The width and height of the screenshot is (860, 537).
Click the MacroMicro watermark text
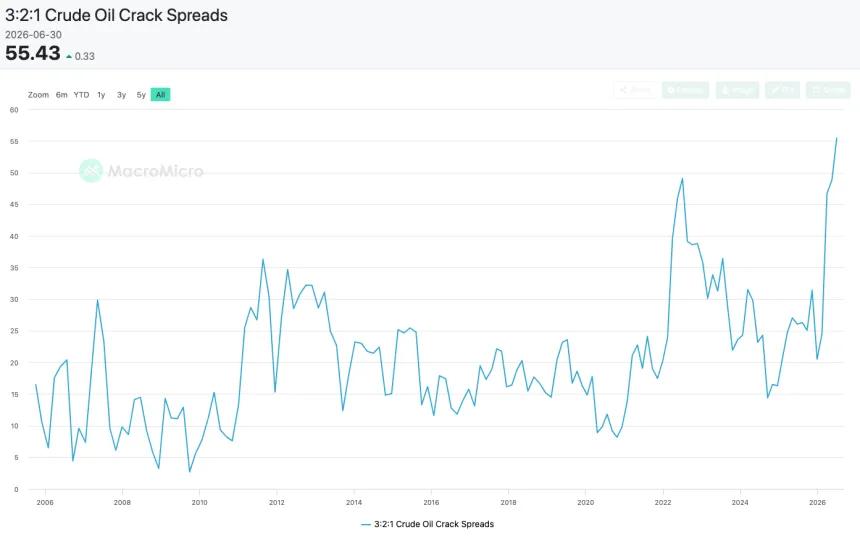point(155,171)
